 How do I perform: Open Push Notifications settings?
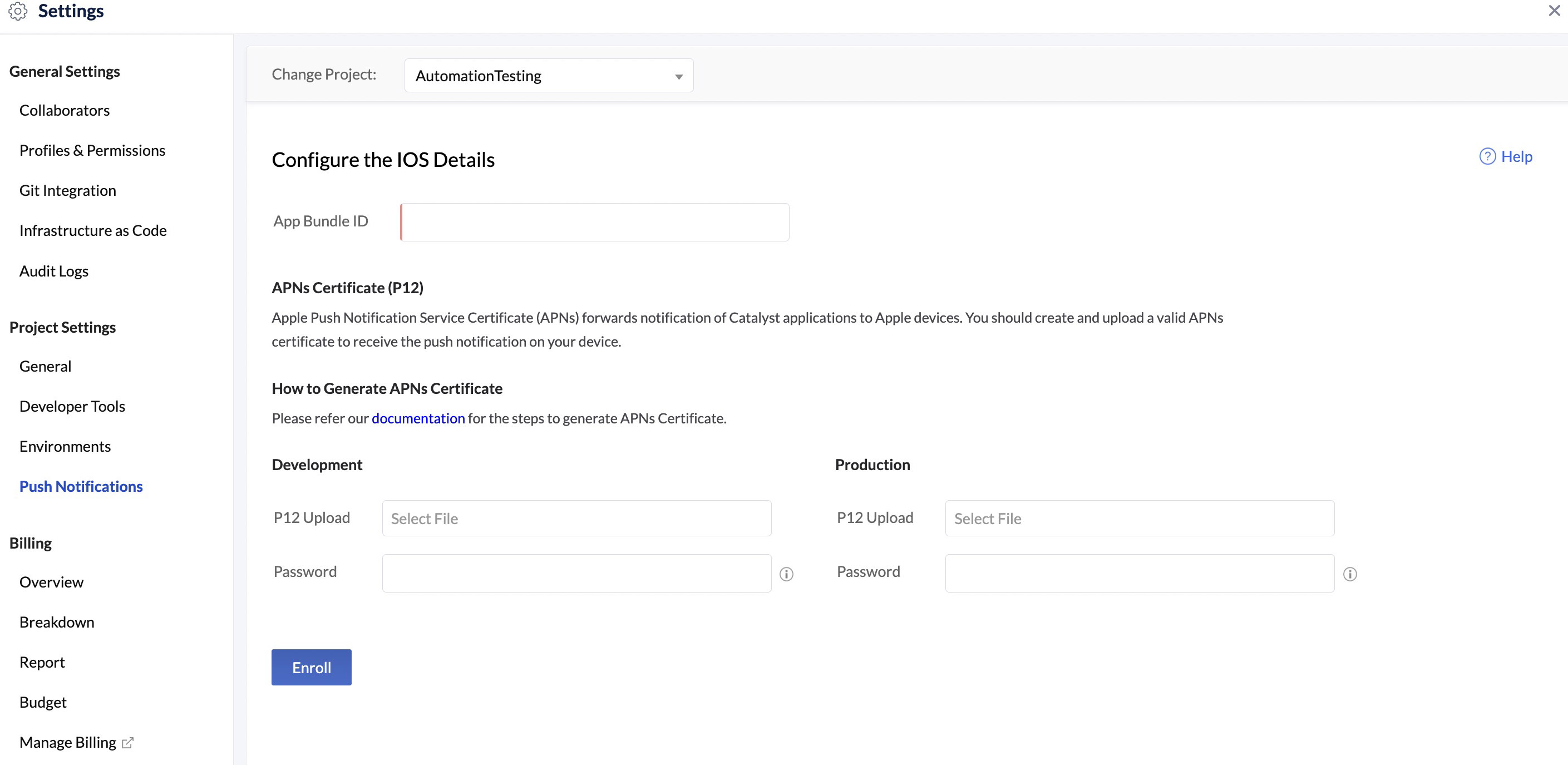[x=81, y=486]
